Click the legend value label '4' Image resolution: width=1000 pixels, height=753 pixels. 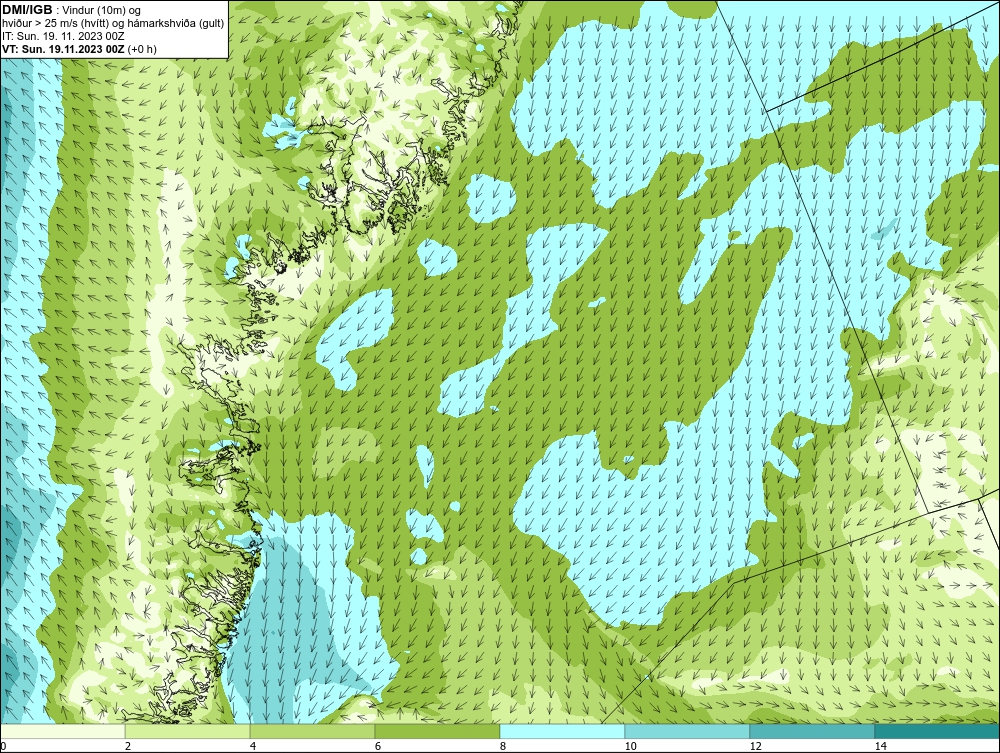click(x=253, y=746)
